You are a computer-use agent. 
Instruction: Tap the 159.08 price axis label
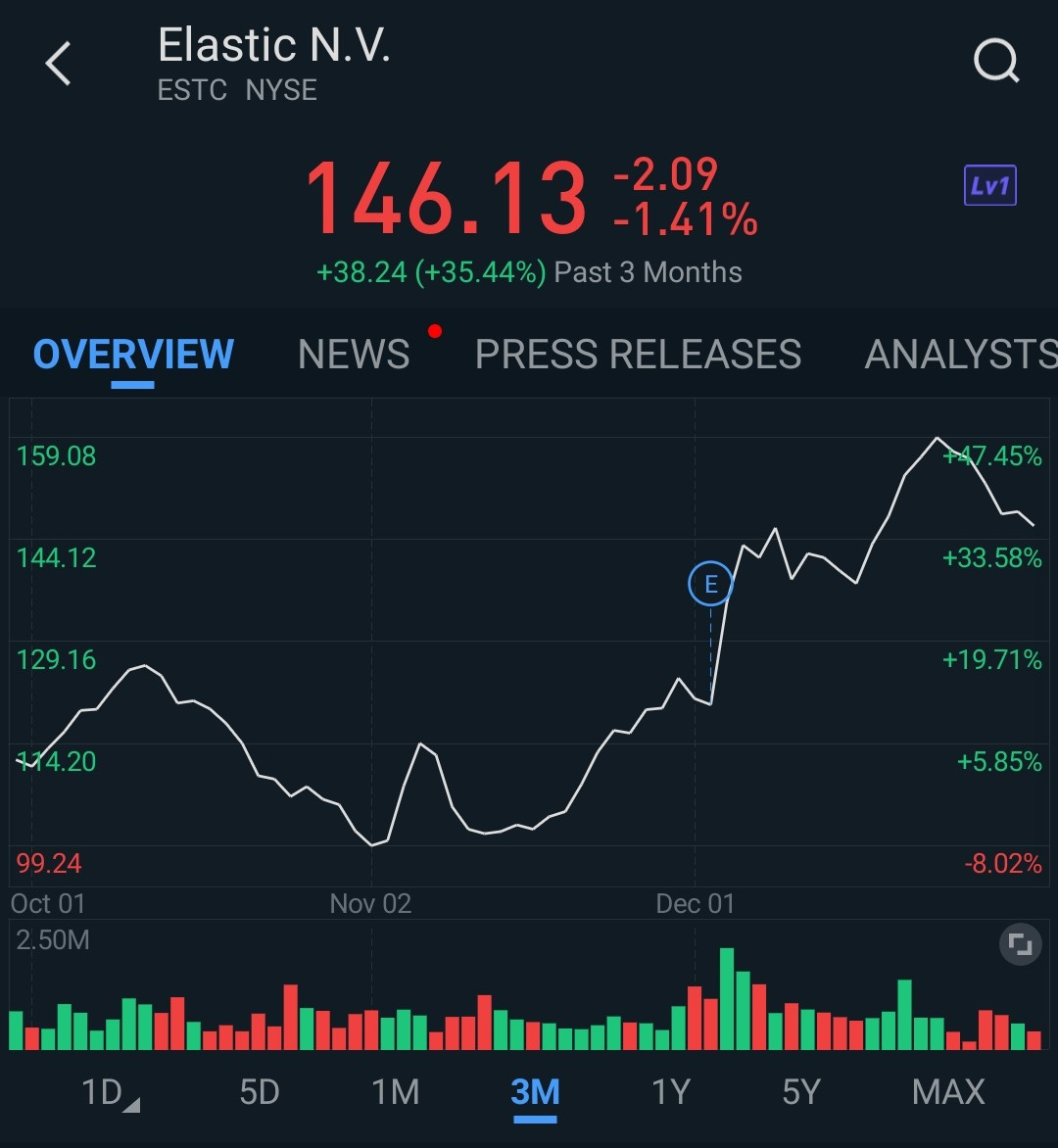(57, 456)
